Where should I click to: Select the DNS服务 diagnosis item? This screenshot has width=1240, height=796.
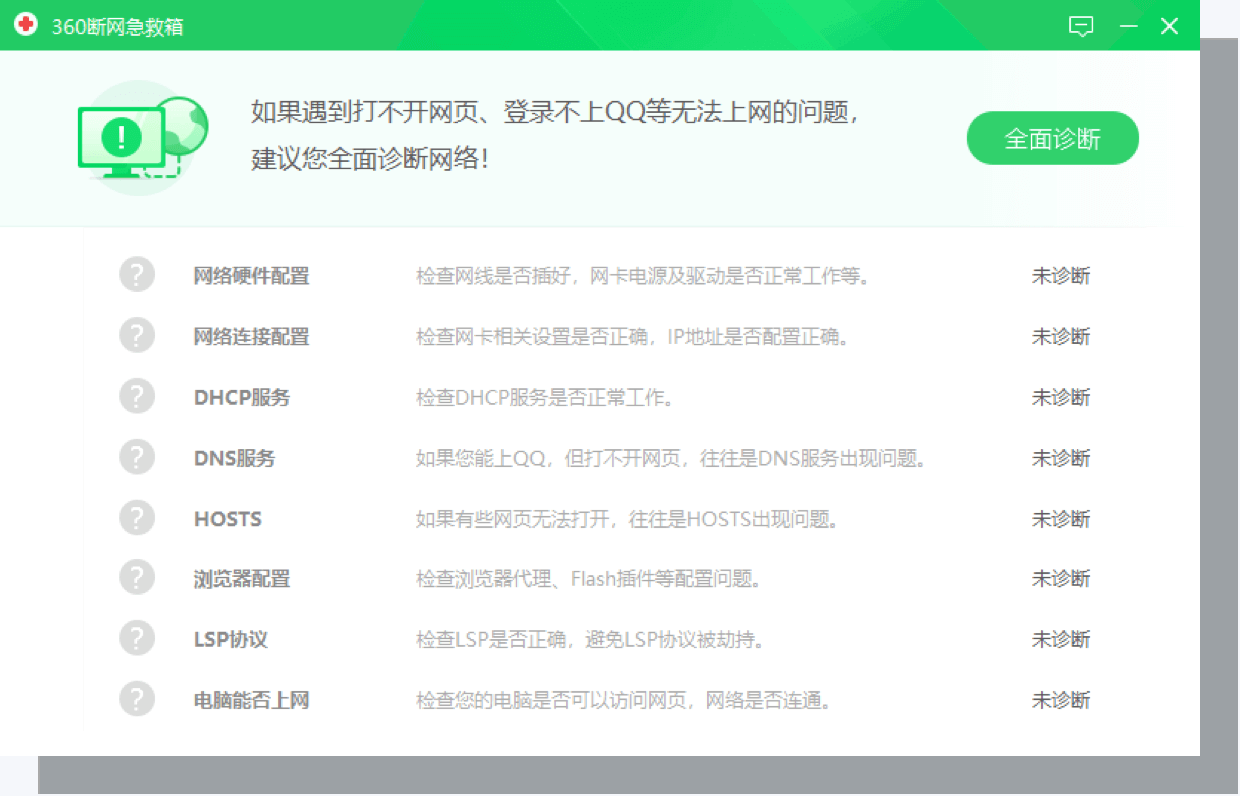point(234,458)
